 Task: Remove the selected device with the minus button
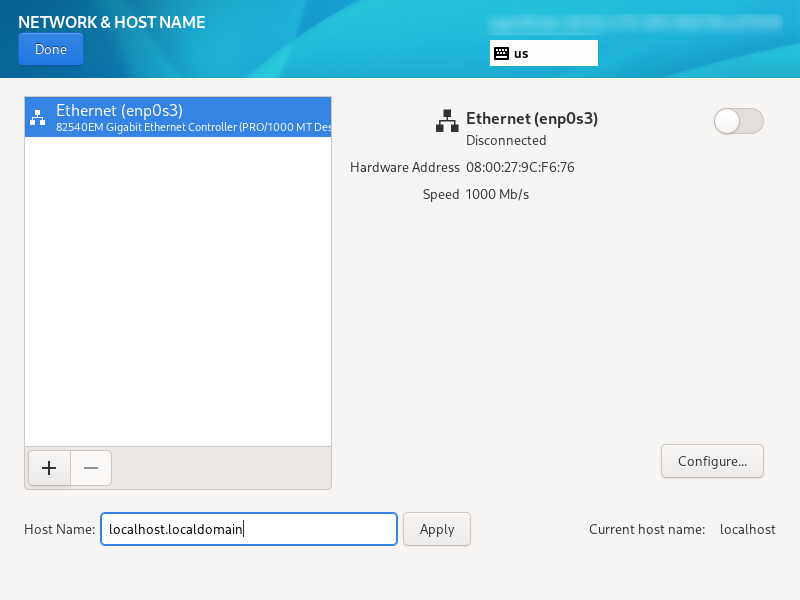[x=90, y=467]
